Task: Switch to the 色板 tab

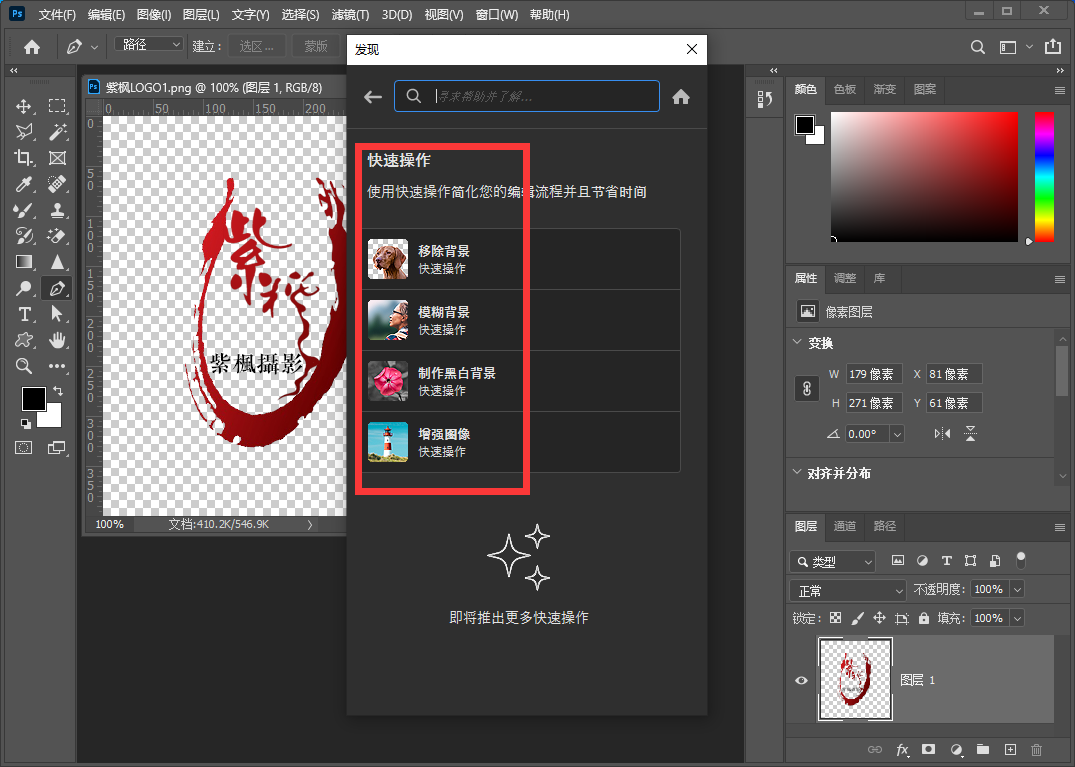Action: coord(845,89)
